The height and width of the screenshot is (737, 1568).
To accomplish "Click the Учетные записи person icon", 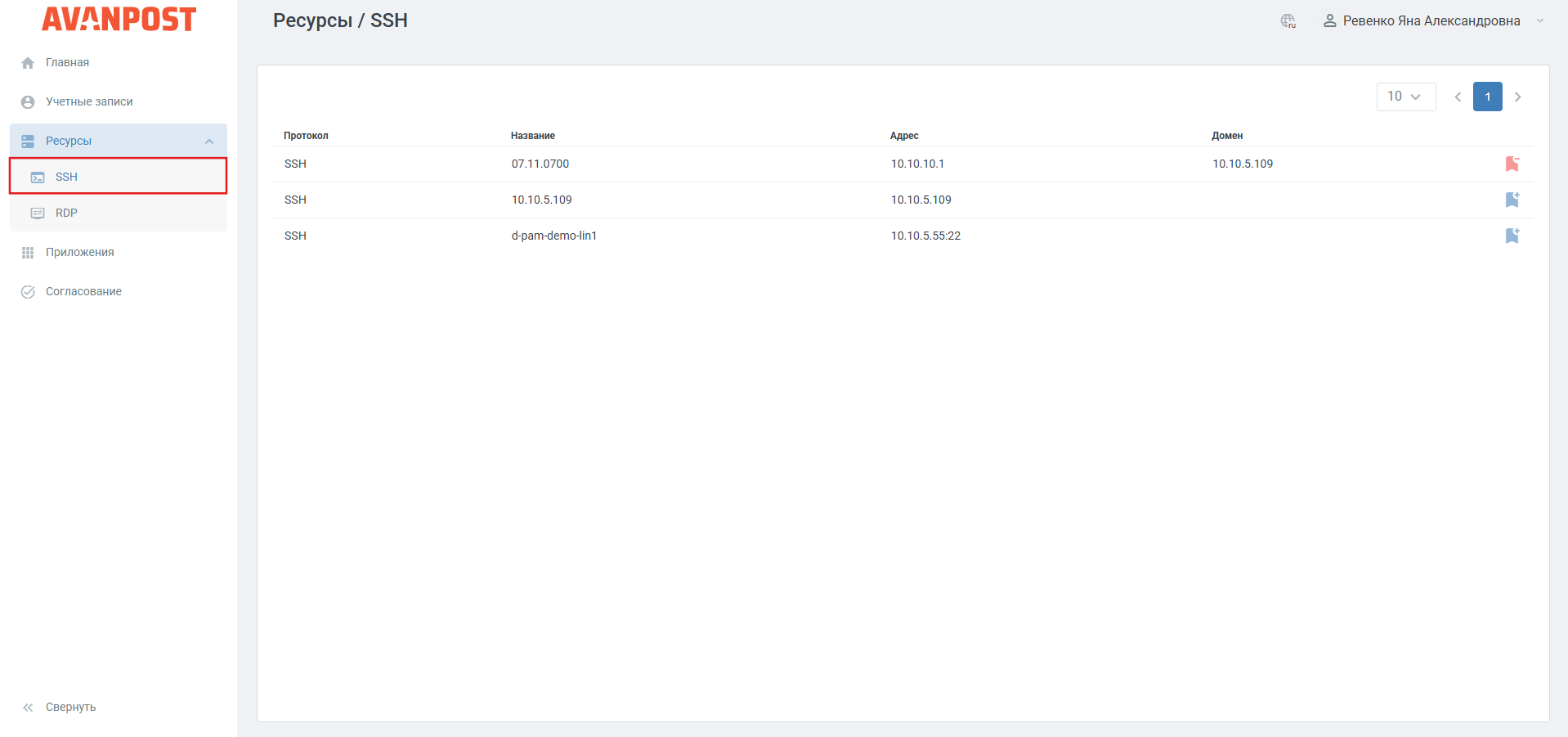I will point(28,102).
